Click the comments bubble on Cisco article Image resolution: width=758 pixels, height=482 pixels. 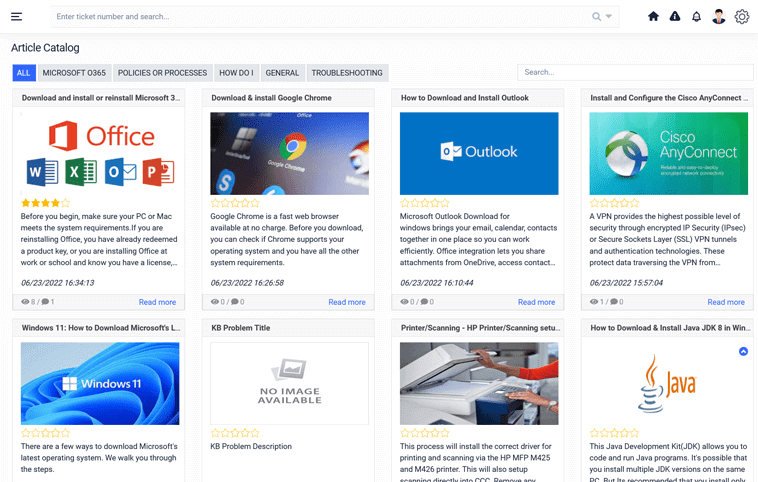pos(613,302)
